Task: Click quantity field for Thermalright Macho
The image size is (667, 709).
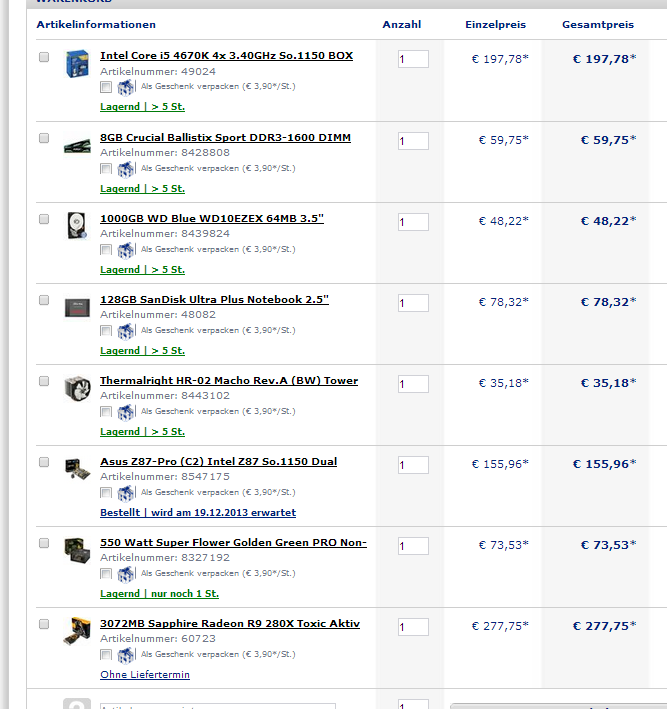Action: click(x=413, y=384)
